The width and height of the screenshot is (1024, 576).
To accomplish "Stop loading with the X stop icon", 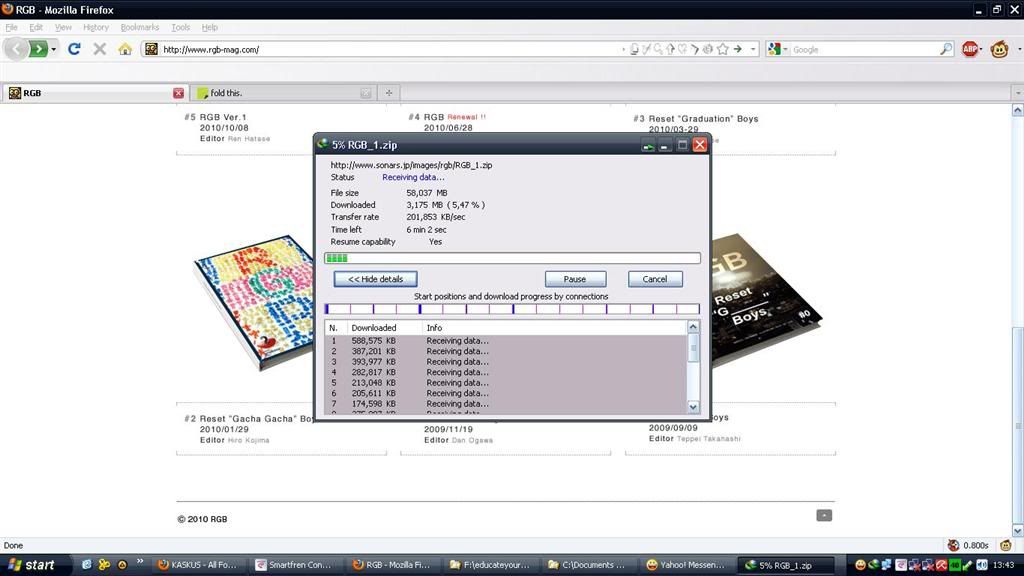I will click(x=99, y=49).
